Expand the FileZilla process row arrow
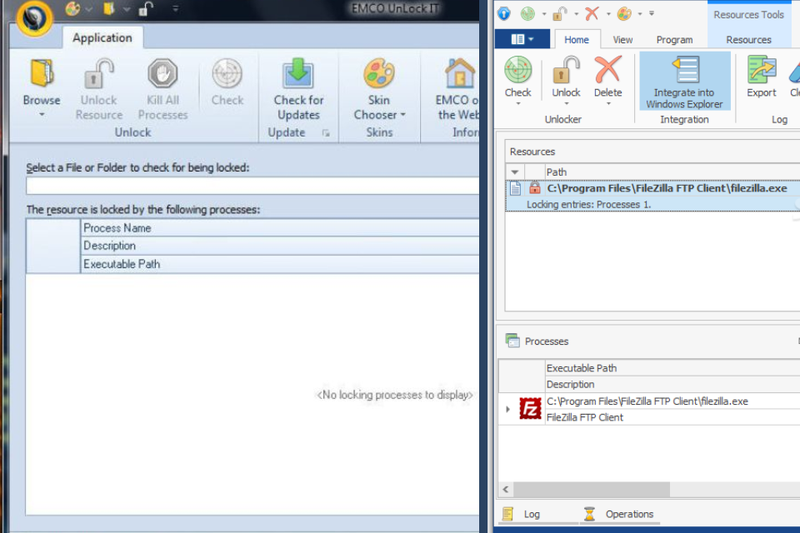The image size is (800, 533). pos(508,409)
